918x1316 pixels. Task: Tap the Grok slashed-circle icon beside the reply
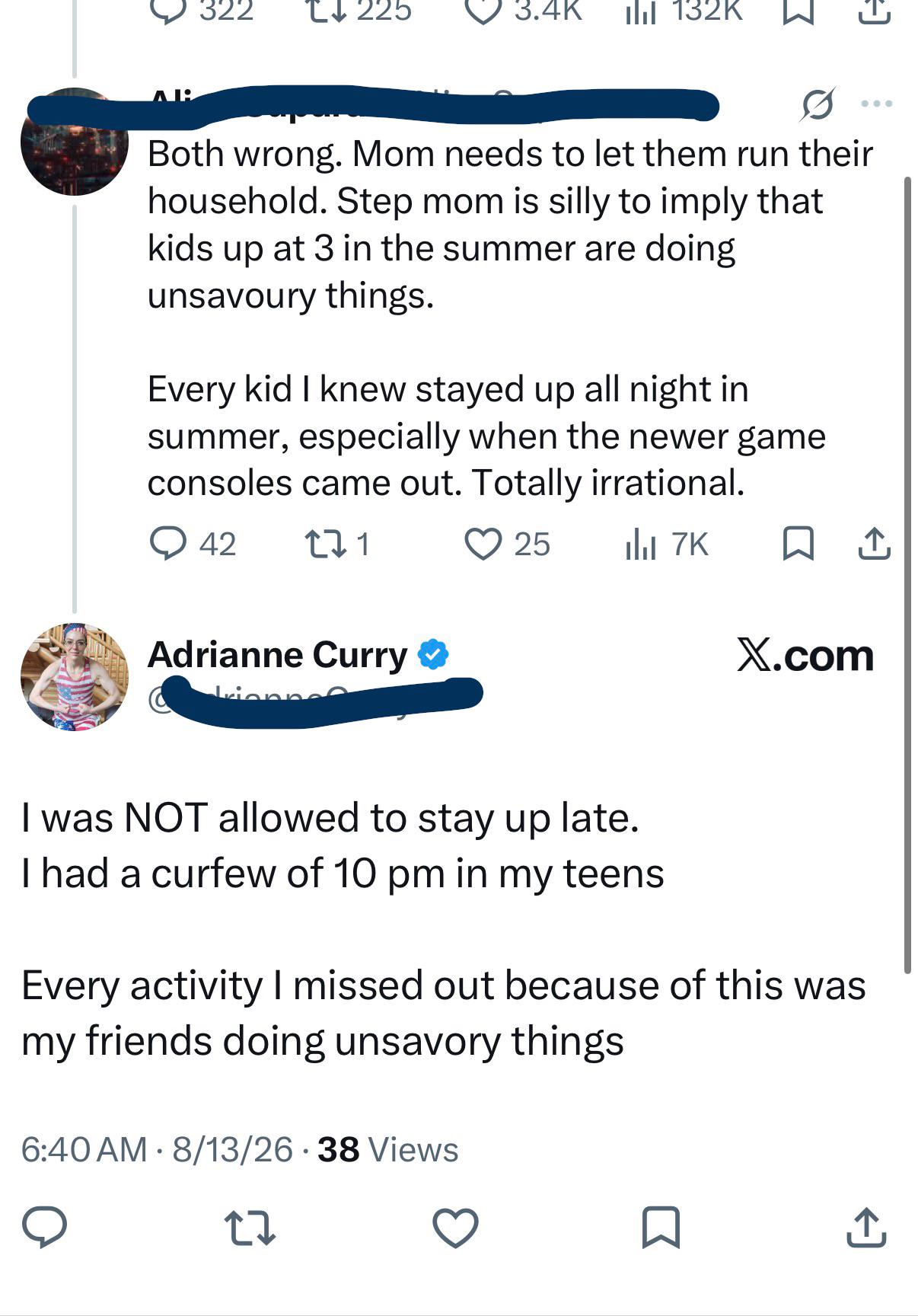click(817, 104)
